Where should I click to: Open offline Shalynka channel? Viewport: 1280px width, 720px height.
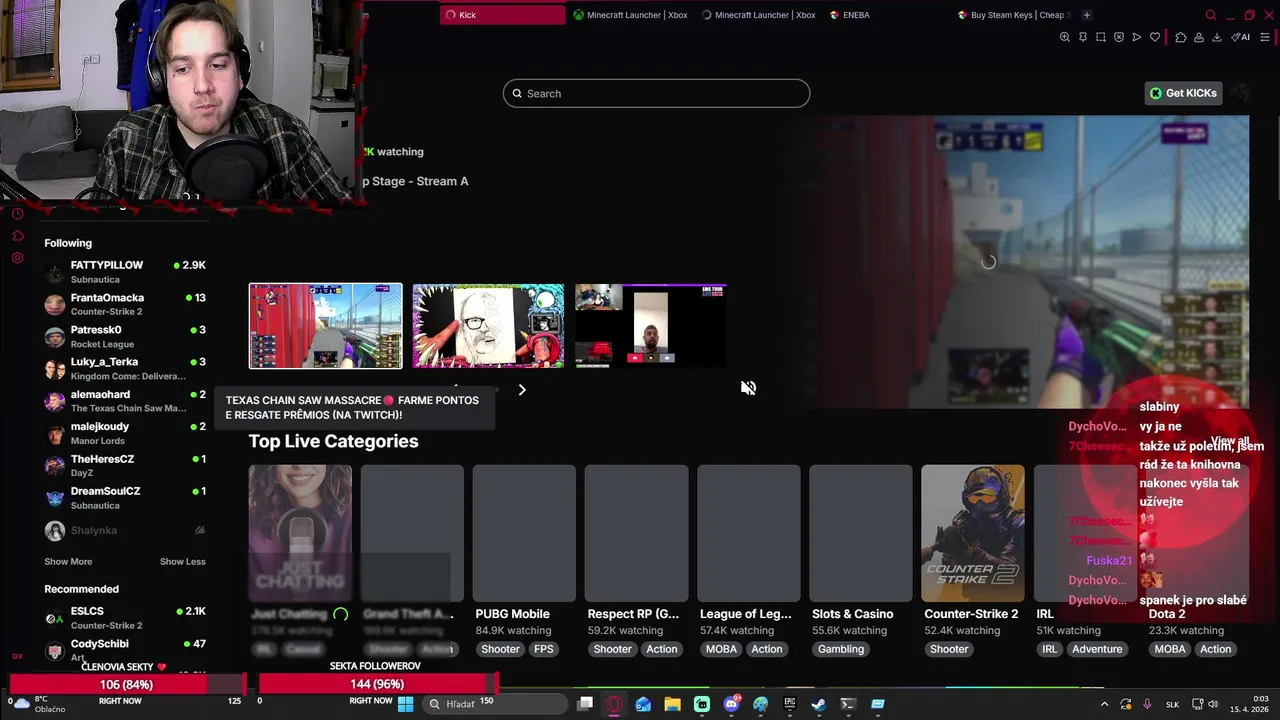pos(125,531)
